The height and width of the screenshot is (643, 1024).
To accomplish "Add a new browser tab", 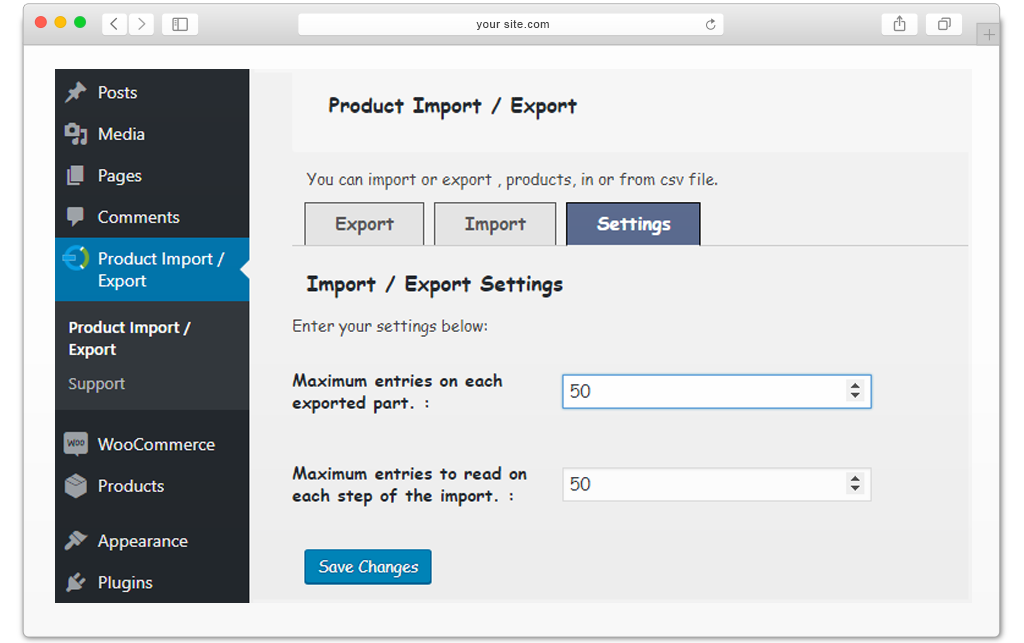I will tap(989, 35).
